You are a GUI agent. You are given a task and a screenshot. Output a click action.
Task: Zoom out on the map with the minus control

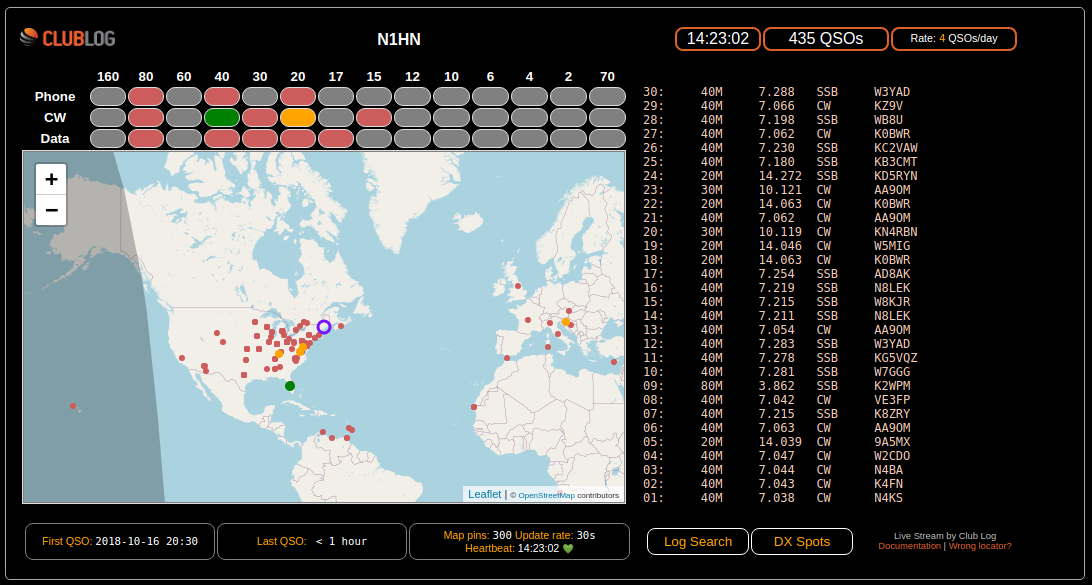tap(50, 210)
